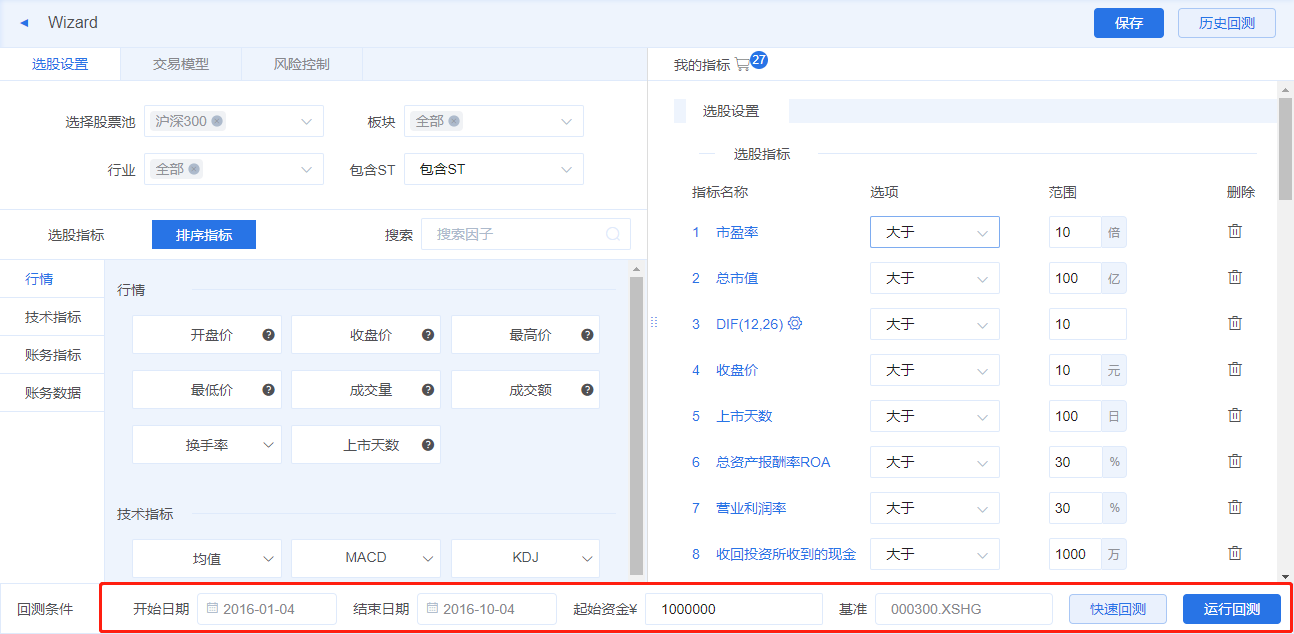Select the 账务指标 sidebar tab
Viewport: 1294px width, 634px height.
click(x=52, y=354)
